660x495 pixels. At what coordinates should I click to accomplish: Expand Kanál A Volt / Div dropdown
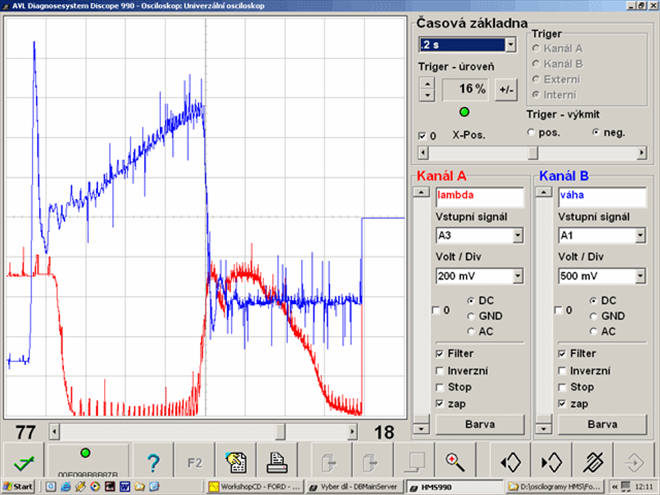coord(517,276)
